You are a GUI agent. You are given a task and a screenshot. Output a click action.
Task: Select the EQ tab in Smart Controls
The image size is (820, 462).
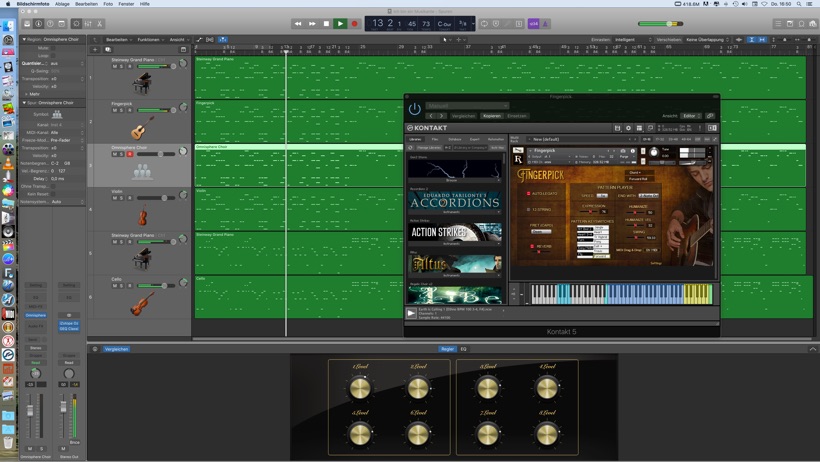(463, 349)
